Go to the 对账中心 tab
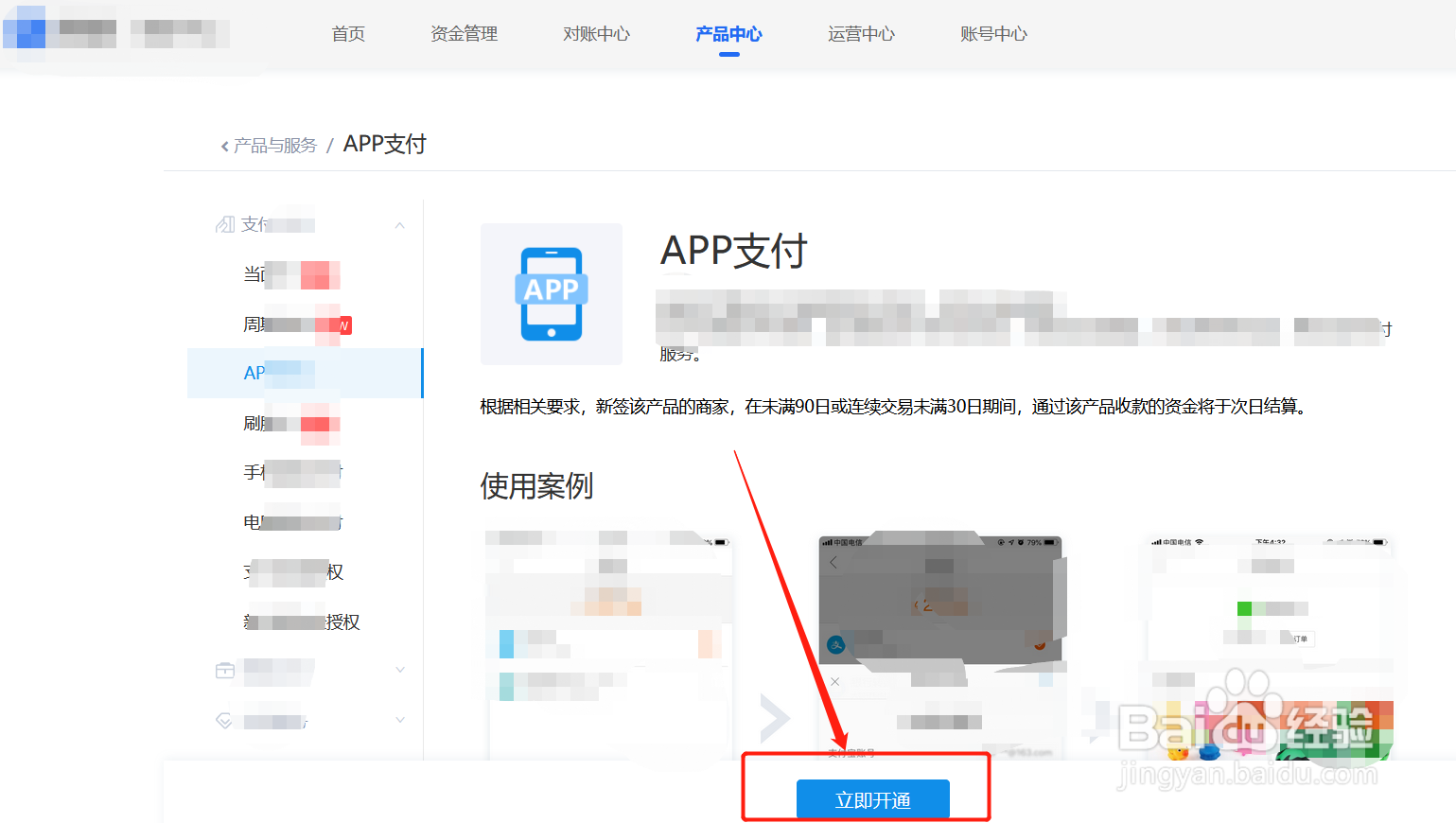1456x823 pixels. click(596, 34)
